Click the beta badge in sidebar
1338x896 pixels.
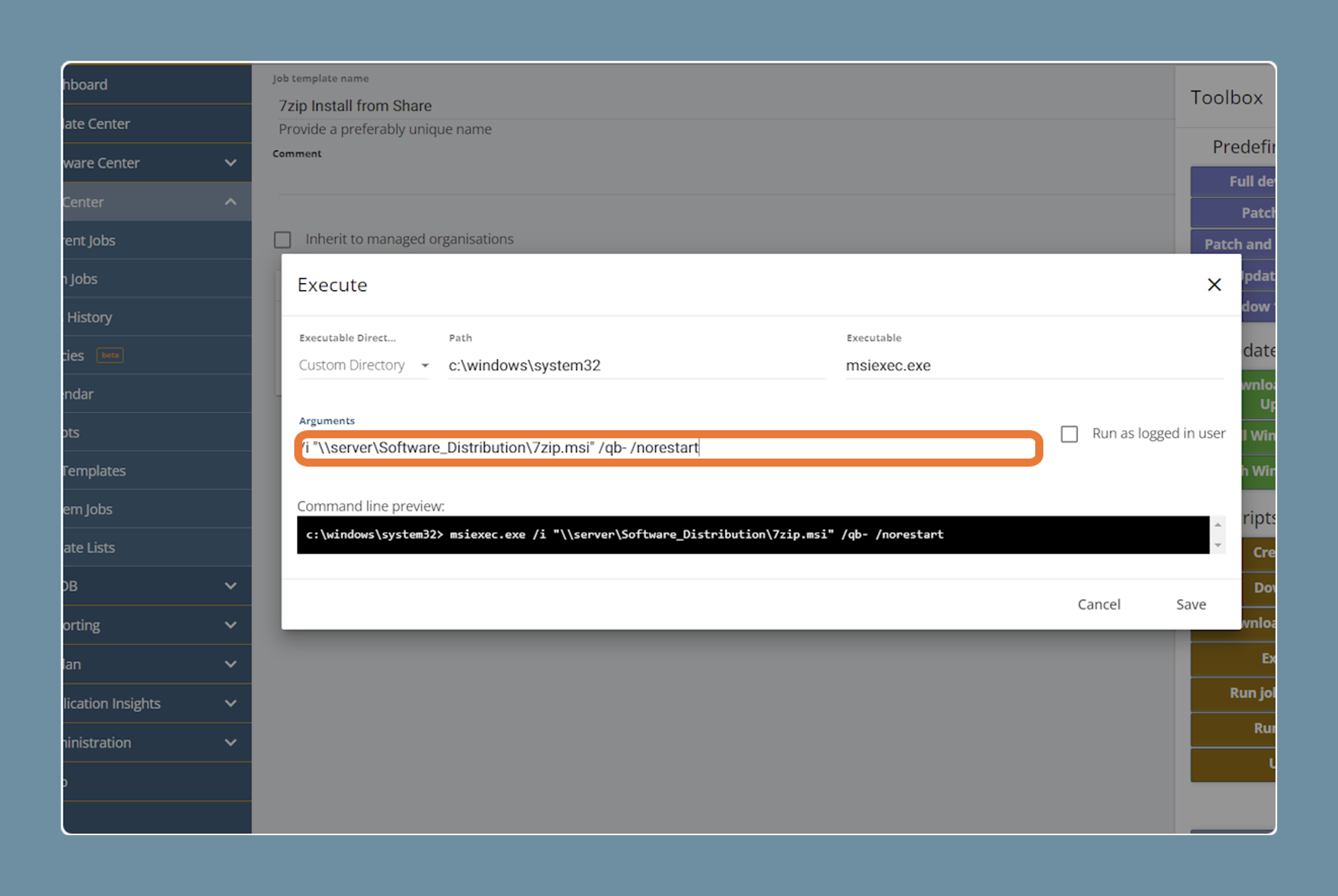click(x=110, y=355)
